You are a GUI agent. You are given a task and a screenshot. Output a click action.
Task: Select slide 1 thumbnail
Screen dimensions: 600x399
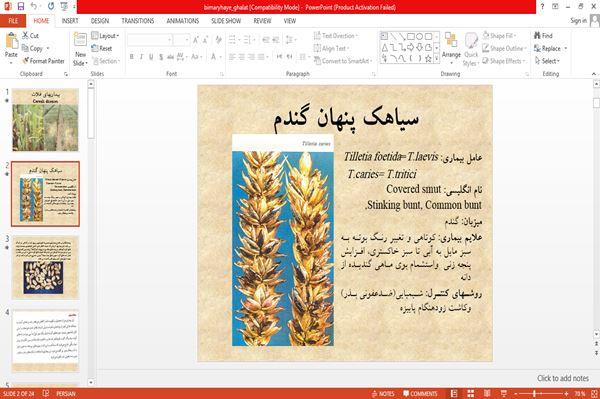(45, 120)
